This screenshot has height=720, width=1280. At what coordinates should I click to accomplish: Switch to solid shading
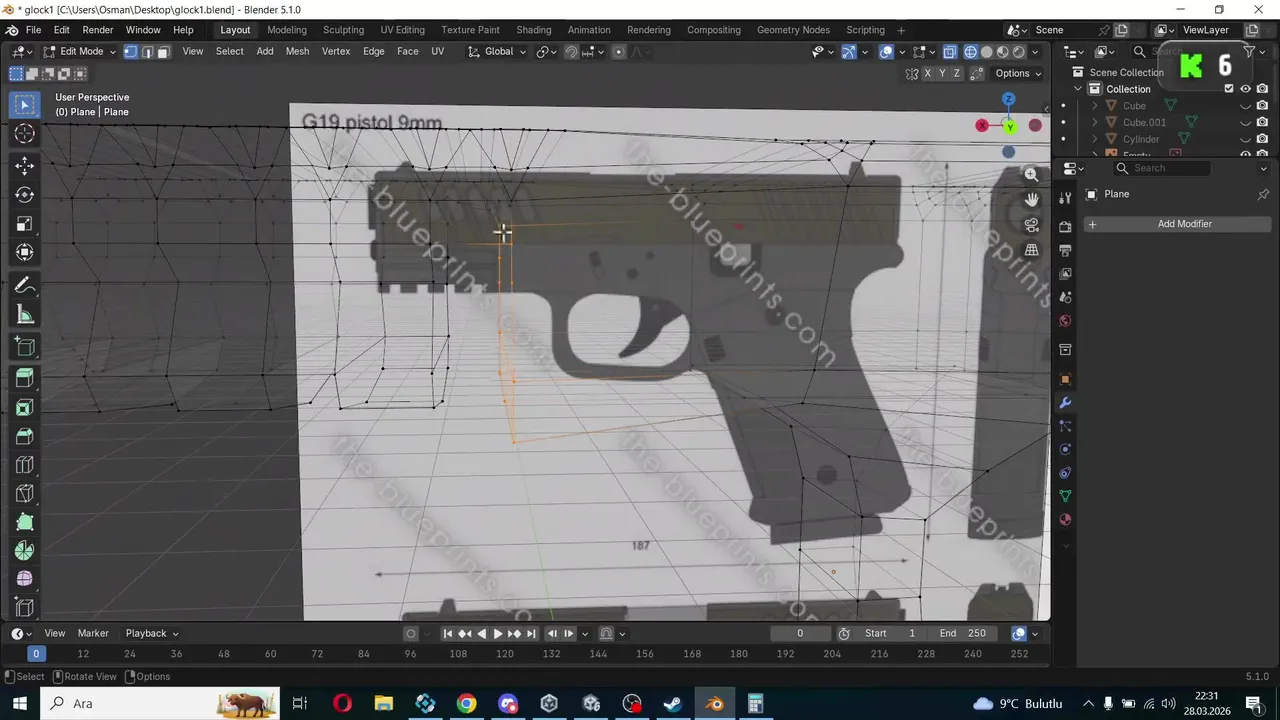point(986,51)
